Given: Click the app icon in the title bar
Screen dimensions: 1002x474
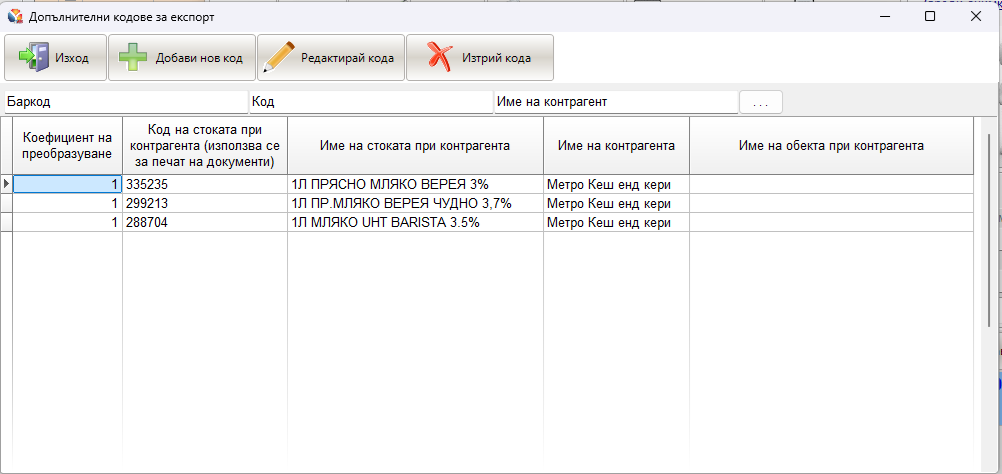Looking at the screenshot, I should [x=15, y=17].
